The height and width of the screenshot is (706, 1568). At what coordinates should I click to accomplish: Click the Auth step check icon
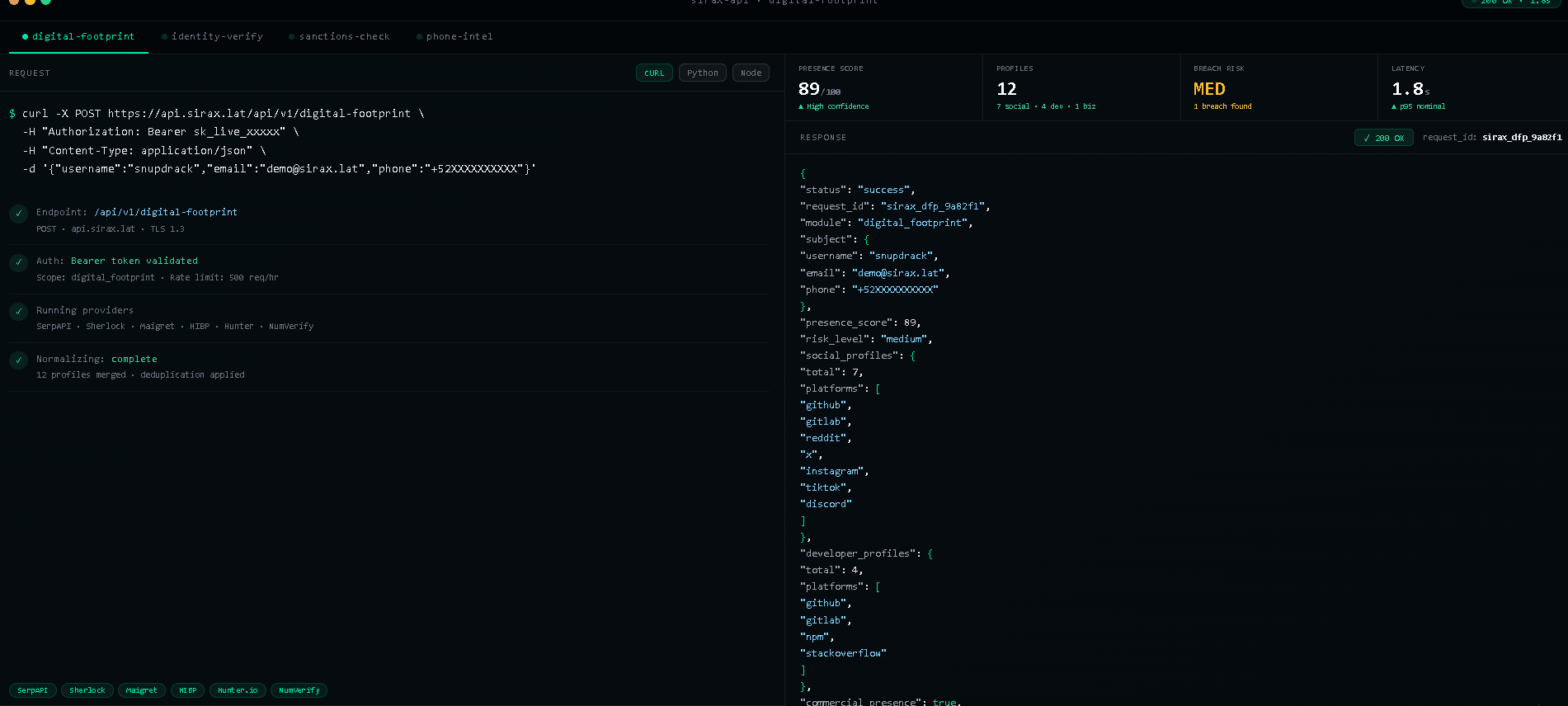pyautogui.click(x=18, y=262)
